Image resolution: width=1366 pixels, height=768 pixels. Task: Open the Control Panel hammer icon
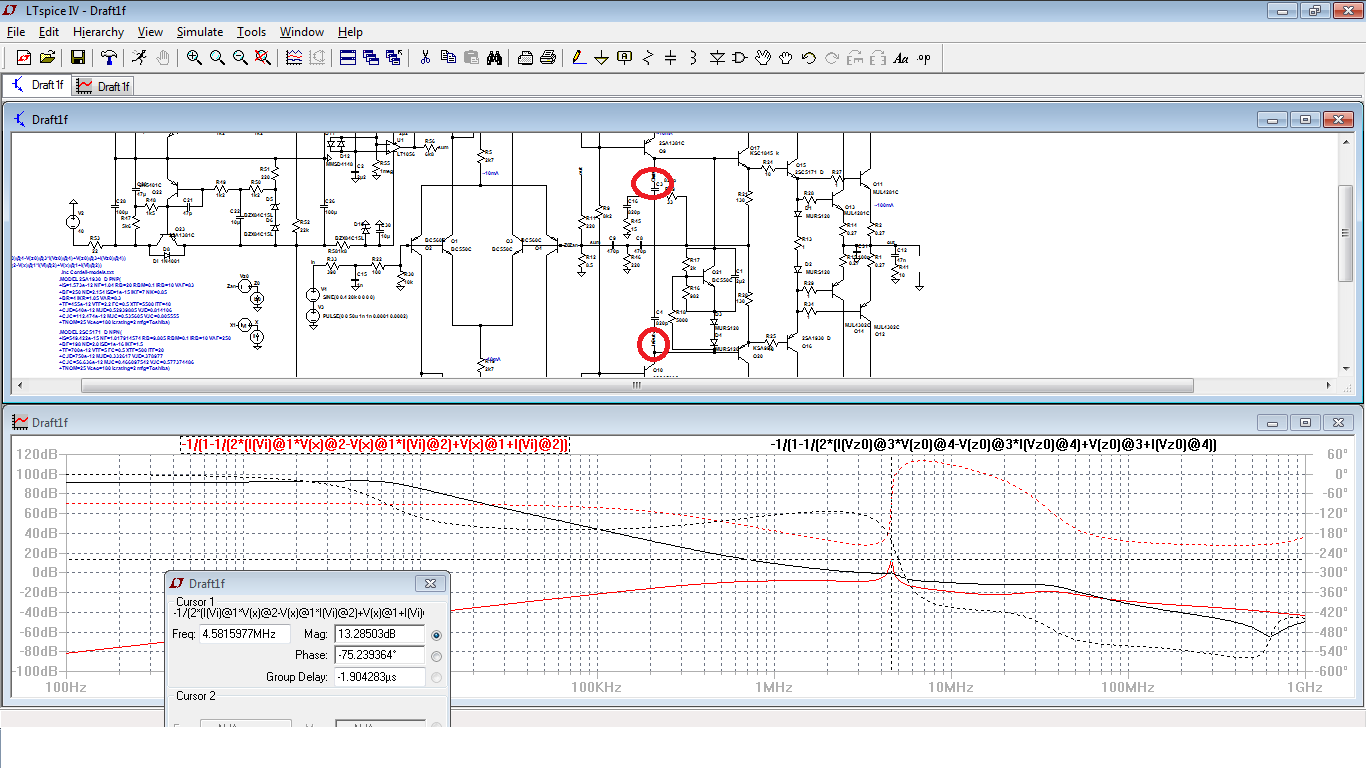pos(109,58)
